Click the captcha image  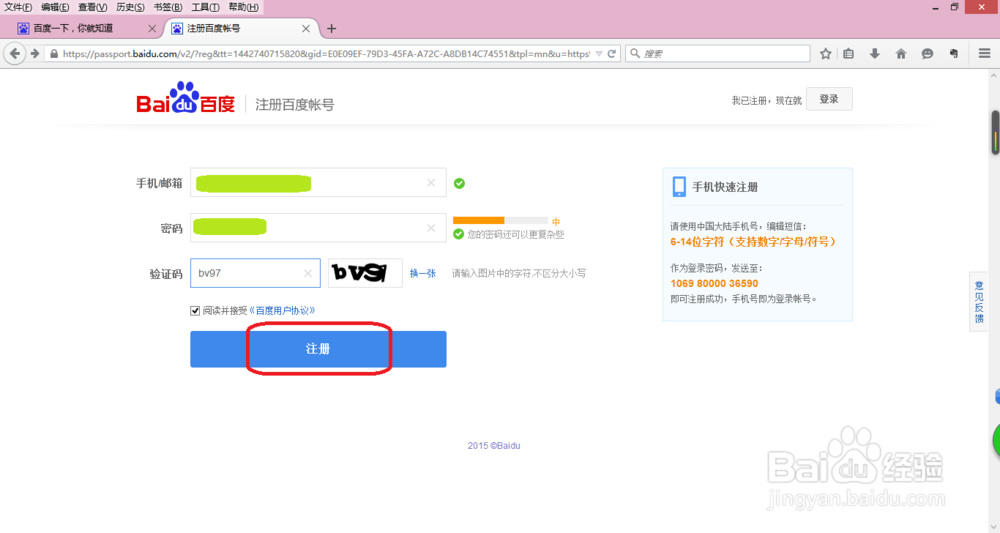click(365, 273)
